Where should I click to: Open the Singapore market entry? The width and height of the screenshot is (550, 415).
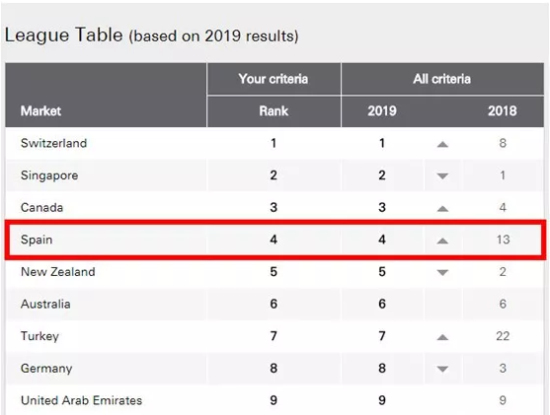tap(49, 175)
